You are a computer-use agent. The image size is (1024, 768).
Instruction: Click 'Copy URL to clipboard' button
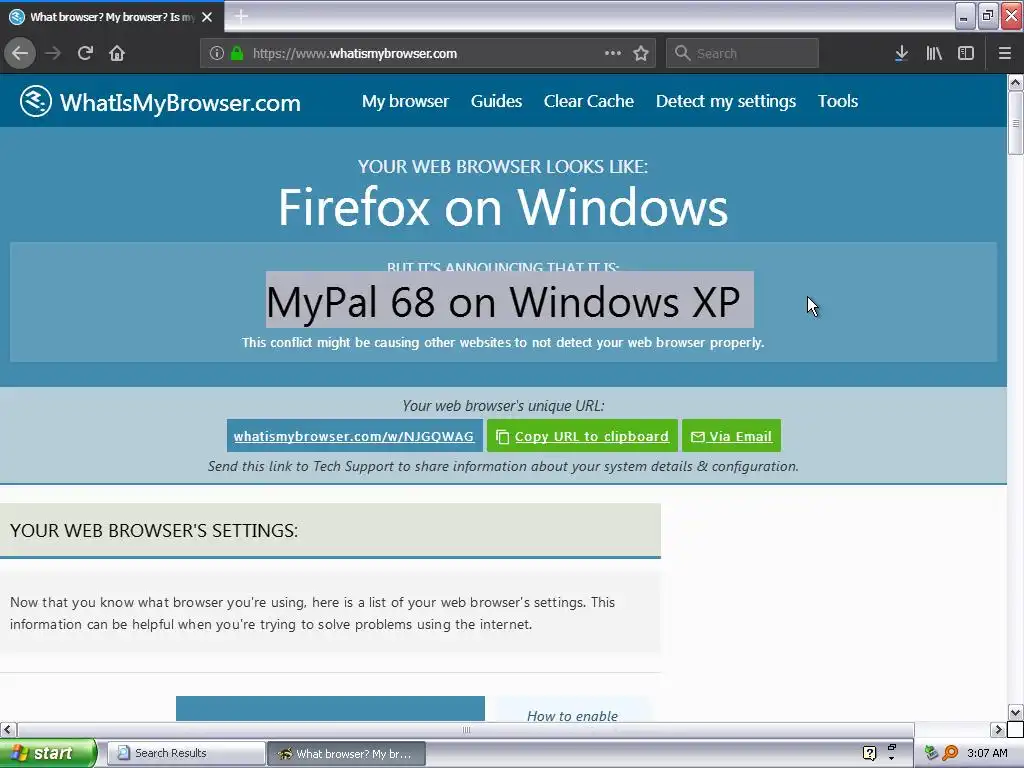582,436
